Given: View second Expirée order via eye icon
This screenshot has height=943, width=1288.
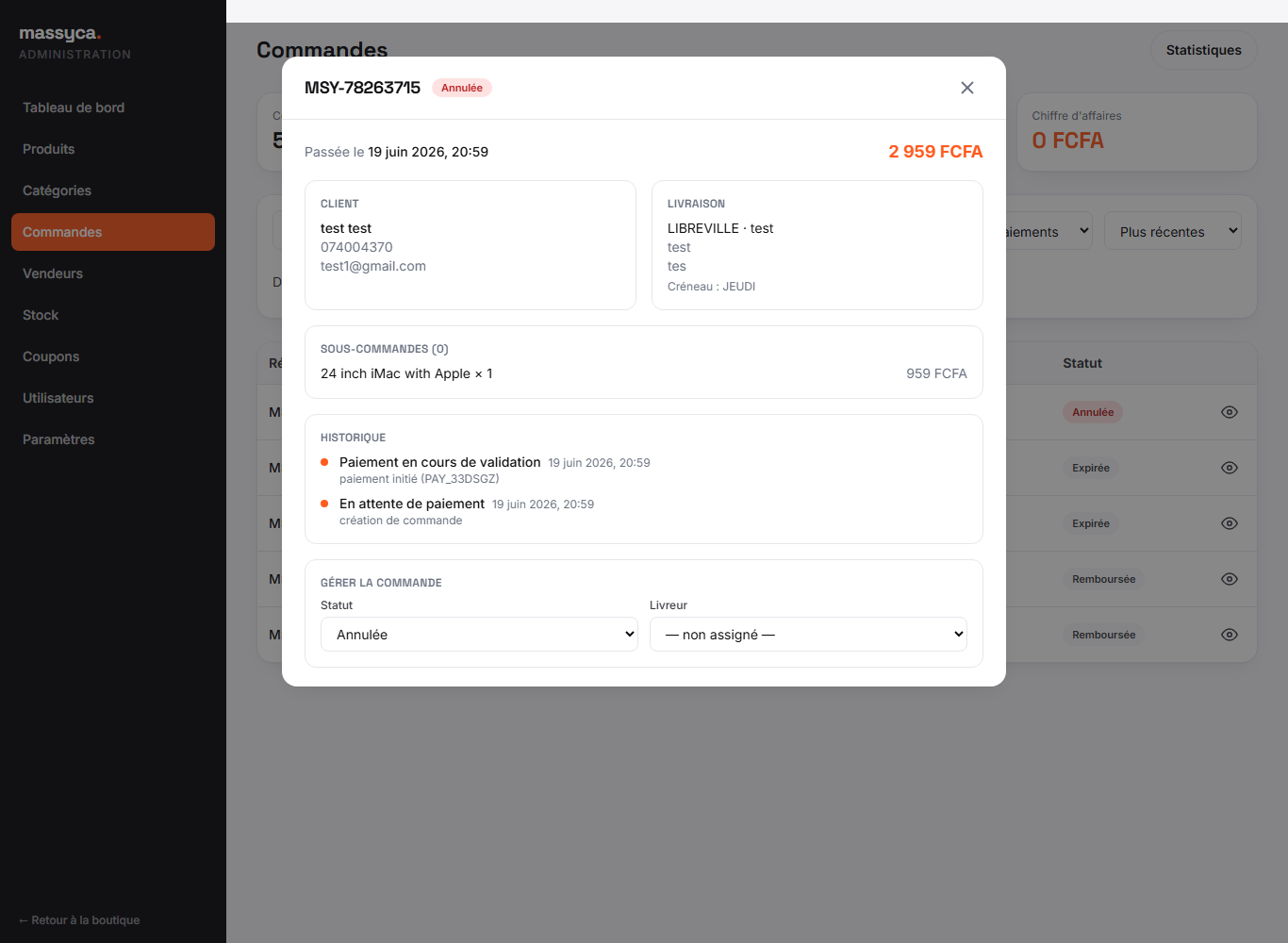Looking at the screenshot, I should pyautogui.click(x=1230, y=523).
